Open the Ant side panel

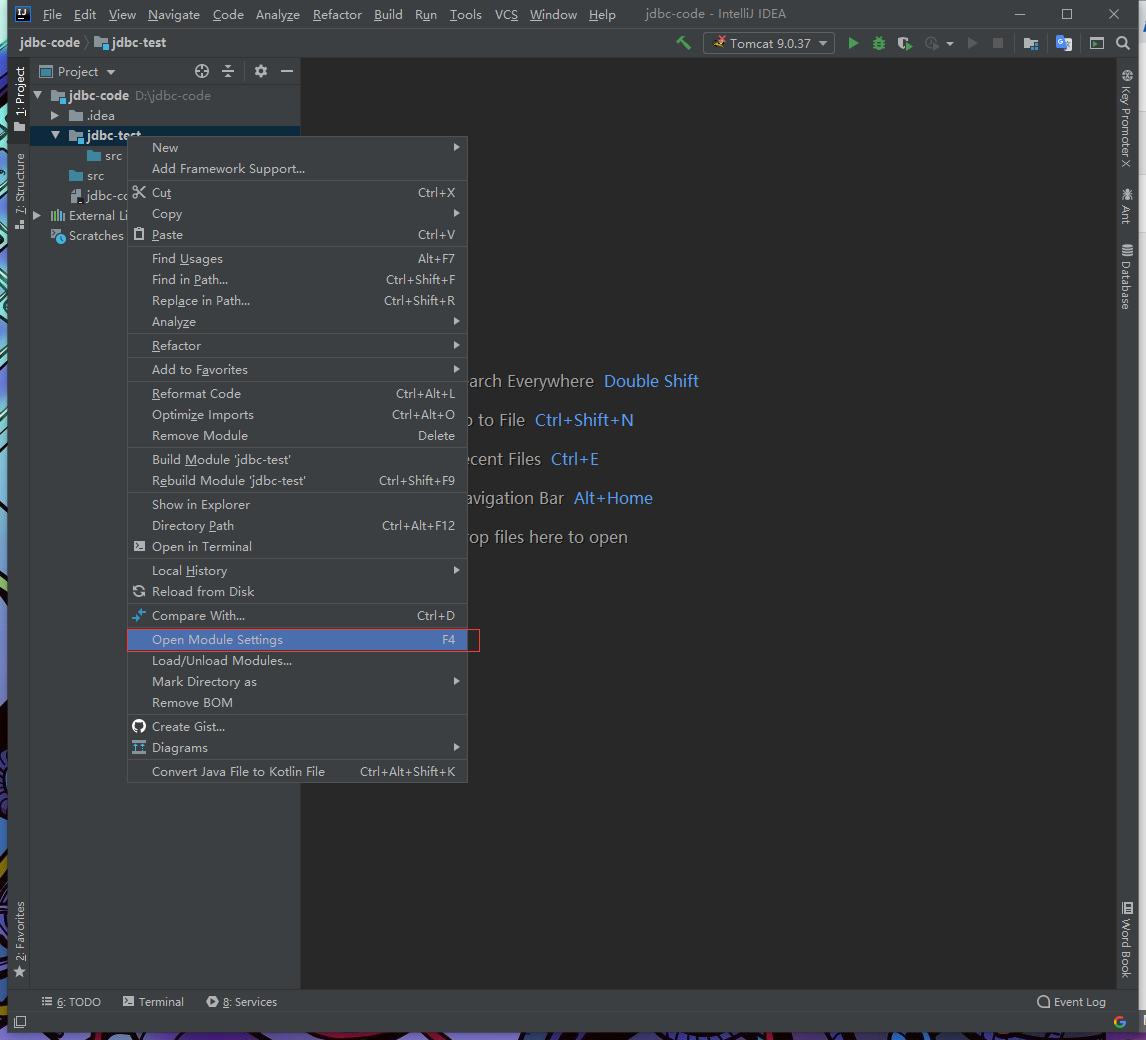[x=1126, y=206]
